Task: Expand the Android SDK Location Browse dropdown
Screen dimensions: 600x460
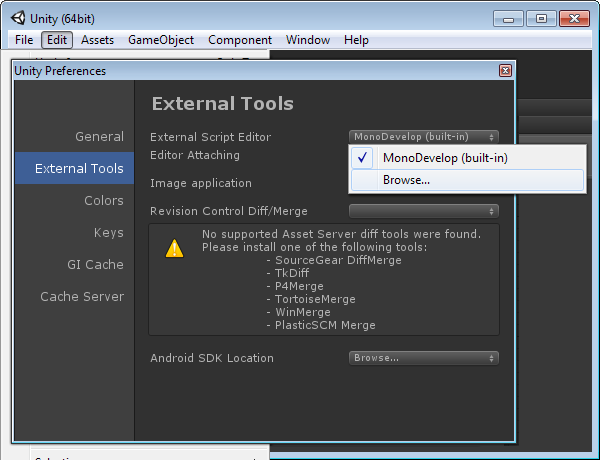Action: coord(424,358)
